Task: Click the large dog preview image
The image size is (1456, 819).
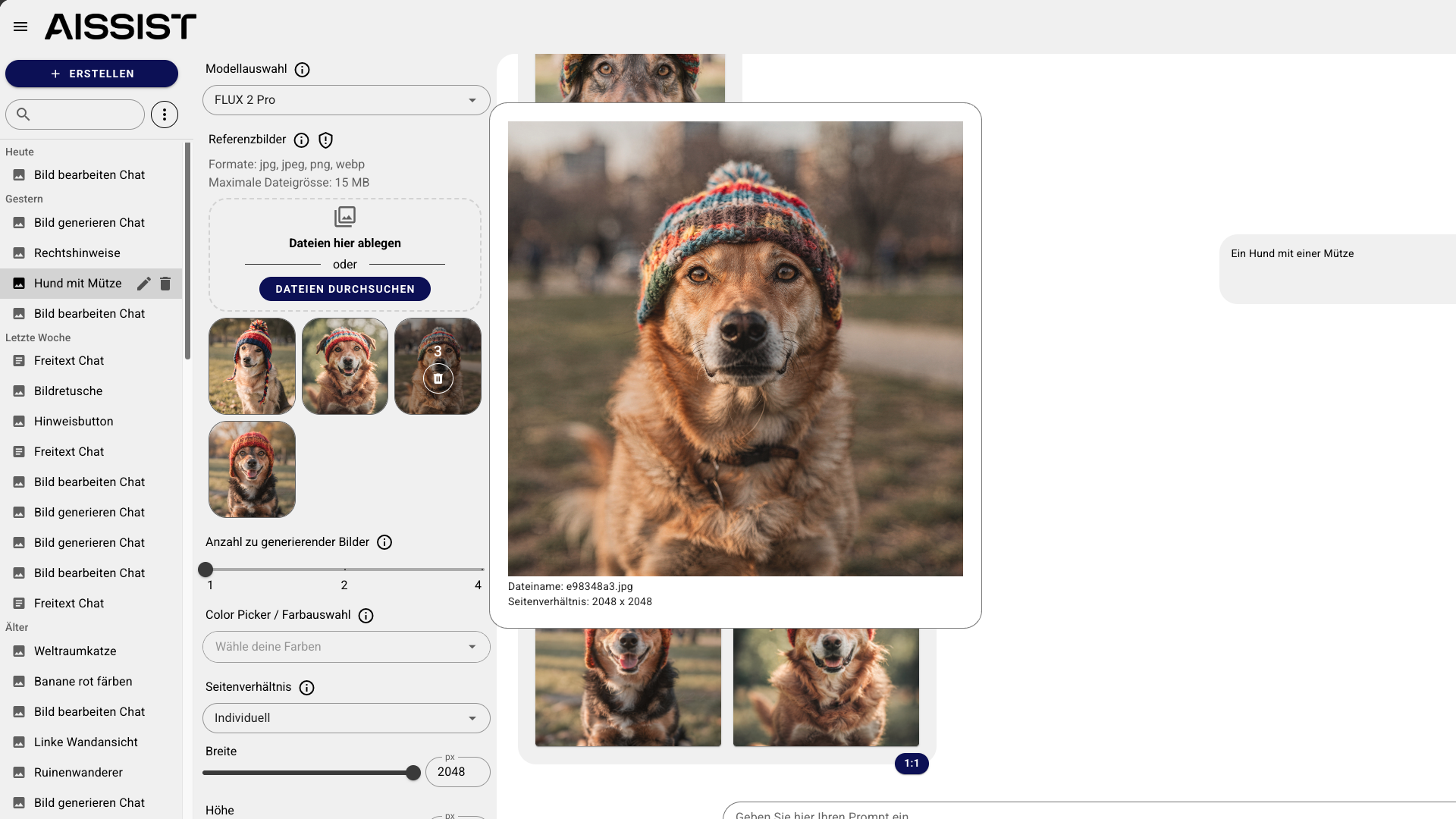Action: [x=736, y=349]
